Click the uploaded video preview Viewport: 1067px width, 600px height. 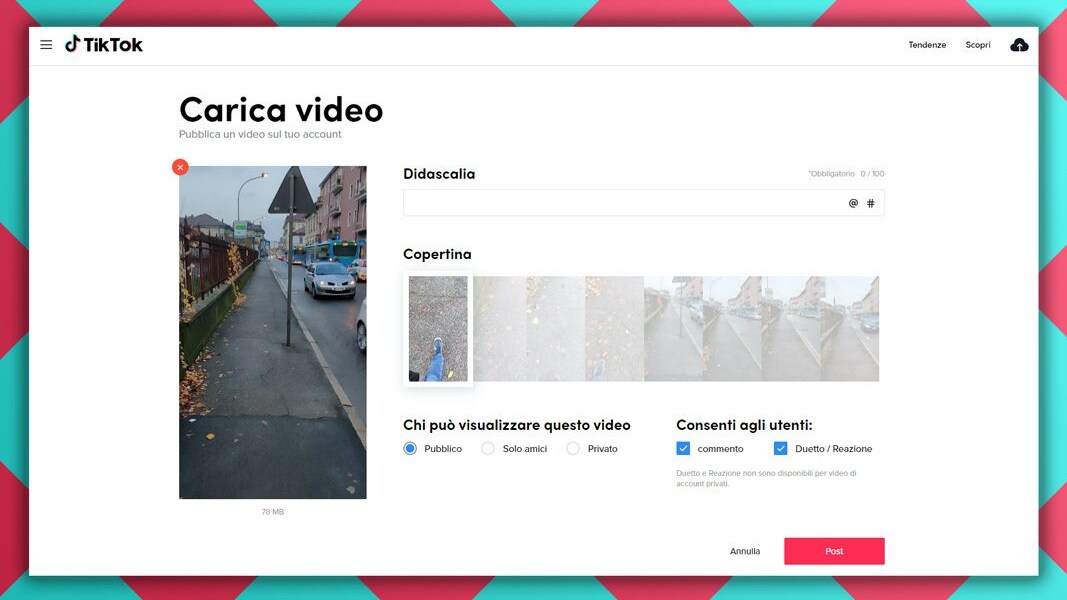(273, 332)
